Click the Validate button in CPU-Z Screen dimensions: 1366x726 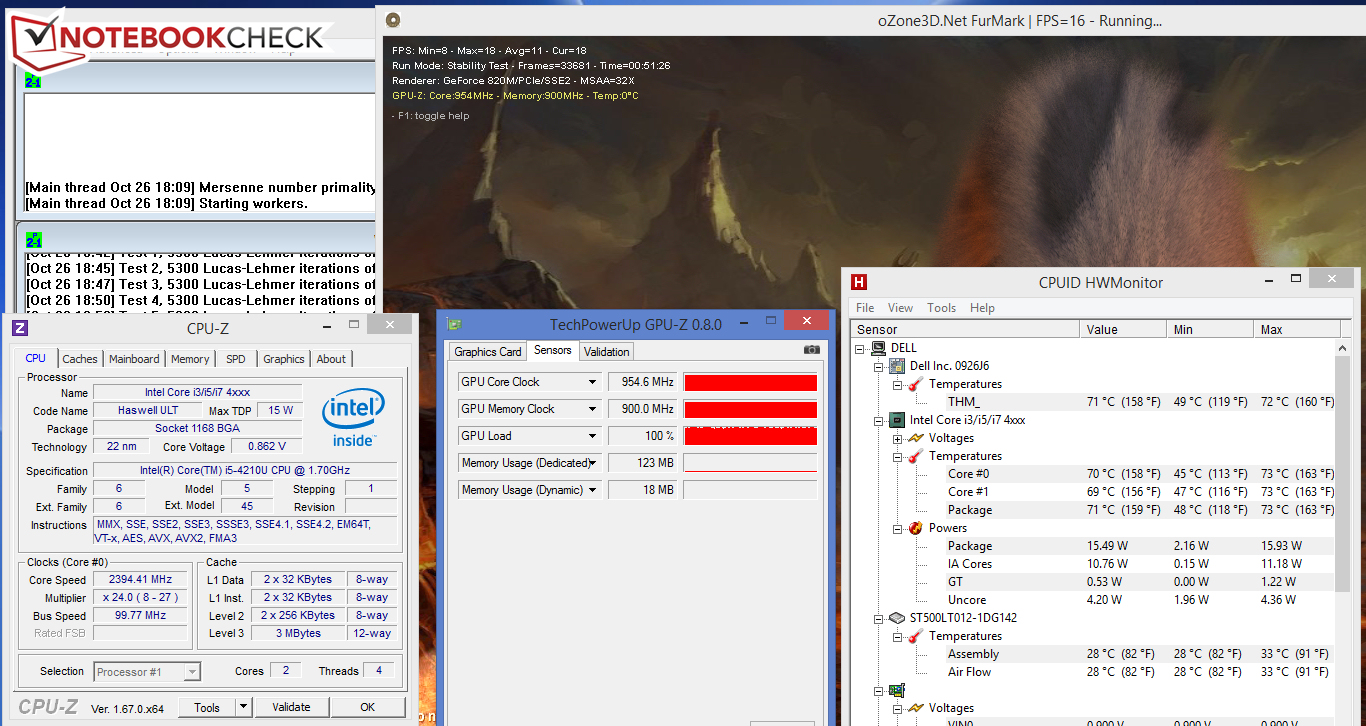pyautogui.click(x=291, y=707)
